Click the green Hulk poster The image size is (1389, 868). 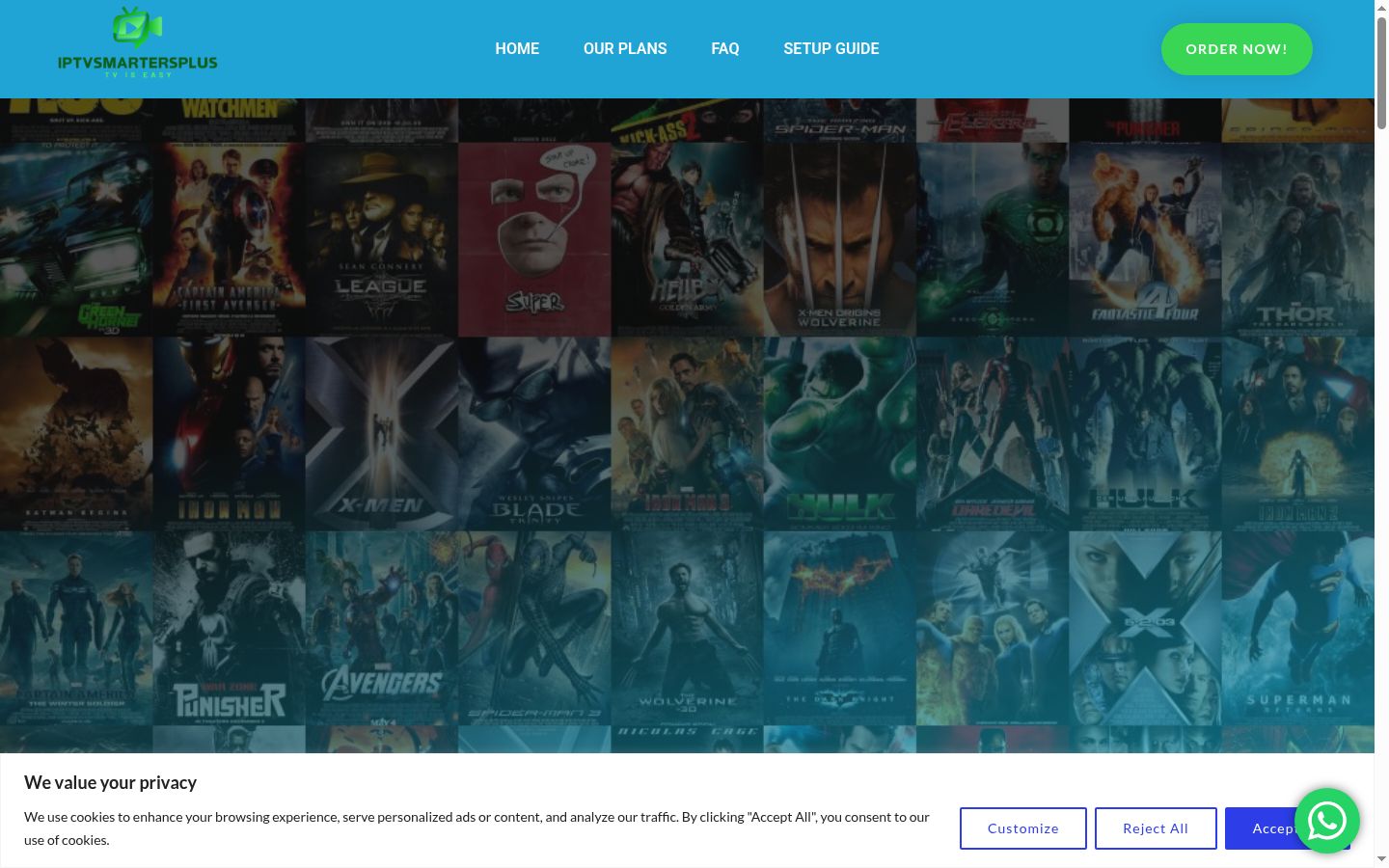coord(839,433)
